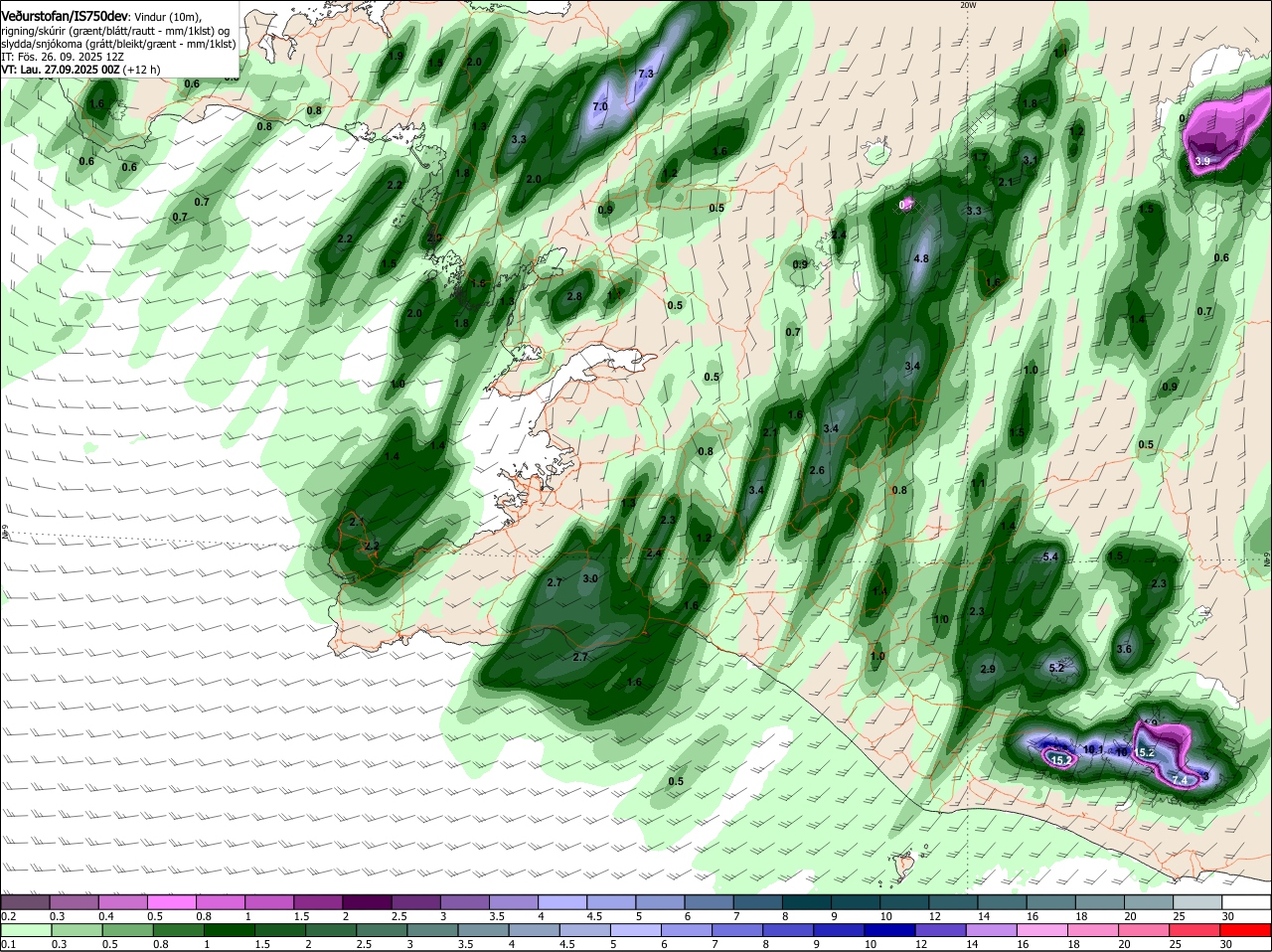1272x952 pixels.
Task: Select the 7.4 precipitation value
Action: tap(1180, 781)
